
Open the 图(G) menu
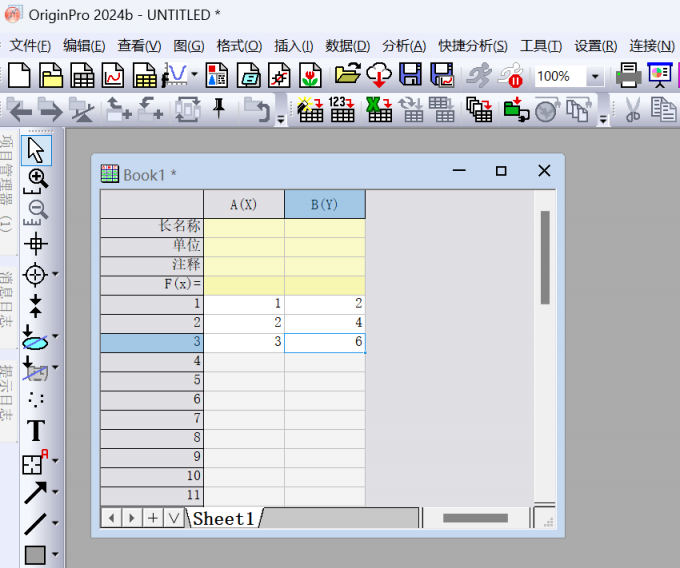[x=189, y=46]
